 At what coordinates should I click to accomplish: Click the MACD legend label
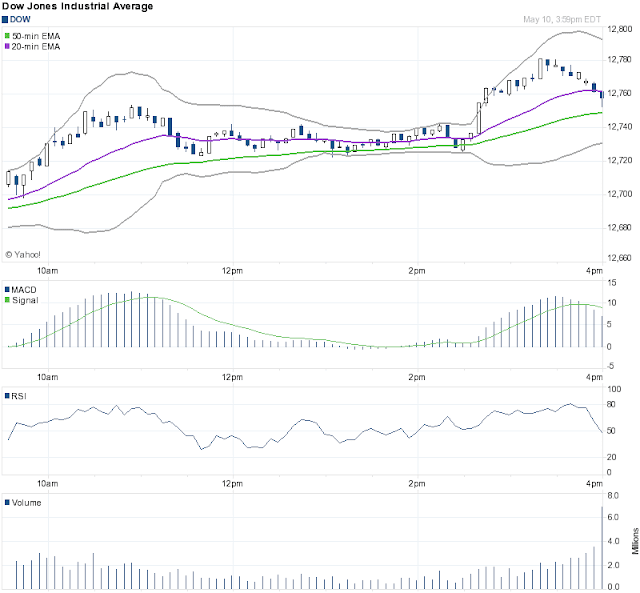[24, 290]
